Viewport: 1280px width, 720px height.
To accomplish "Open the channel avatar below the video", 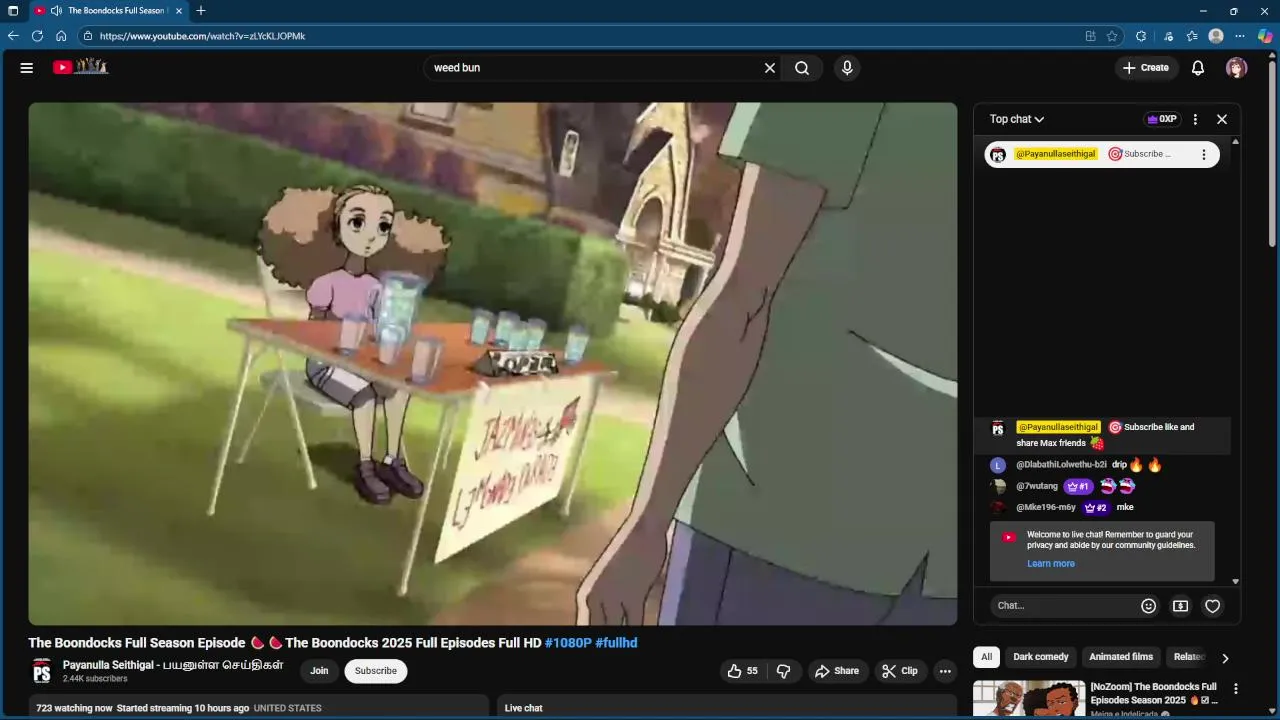I will (x=42, y=671).
